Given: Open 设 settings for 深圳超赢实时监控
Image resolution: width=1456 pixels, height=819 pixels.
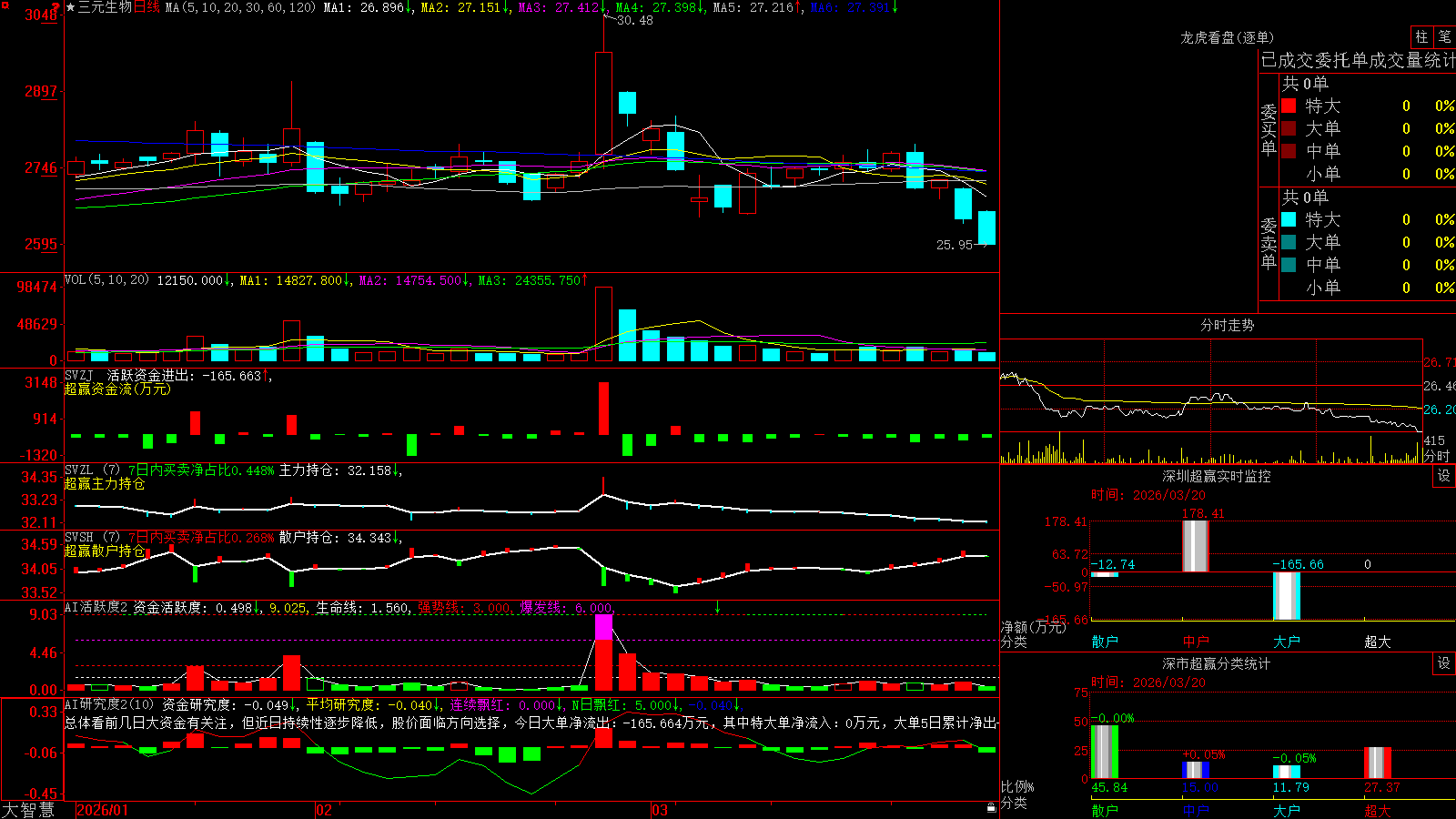Looking at the screenshot, I should [x=1444, y=476].
